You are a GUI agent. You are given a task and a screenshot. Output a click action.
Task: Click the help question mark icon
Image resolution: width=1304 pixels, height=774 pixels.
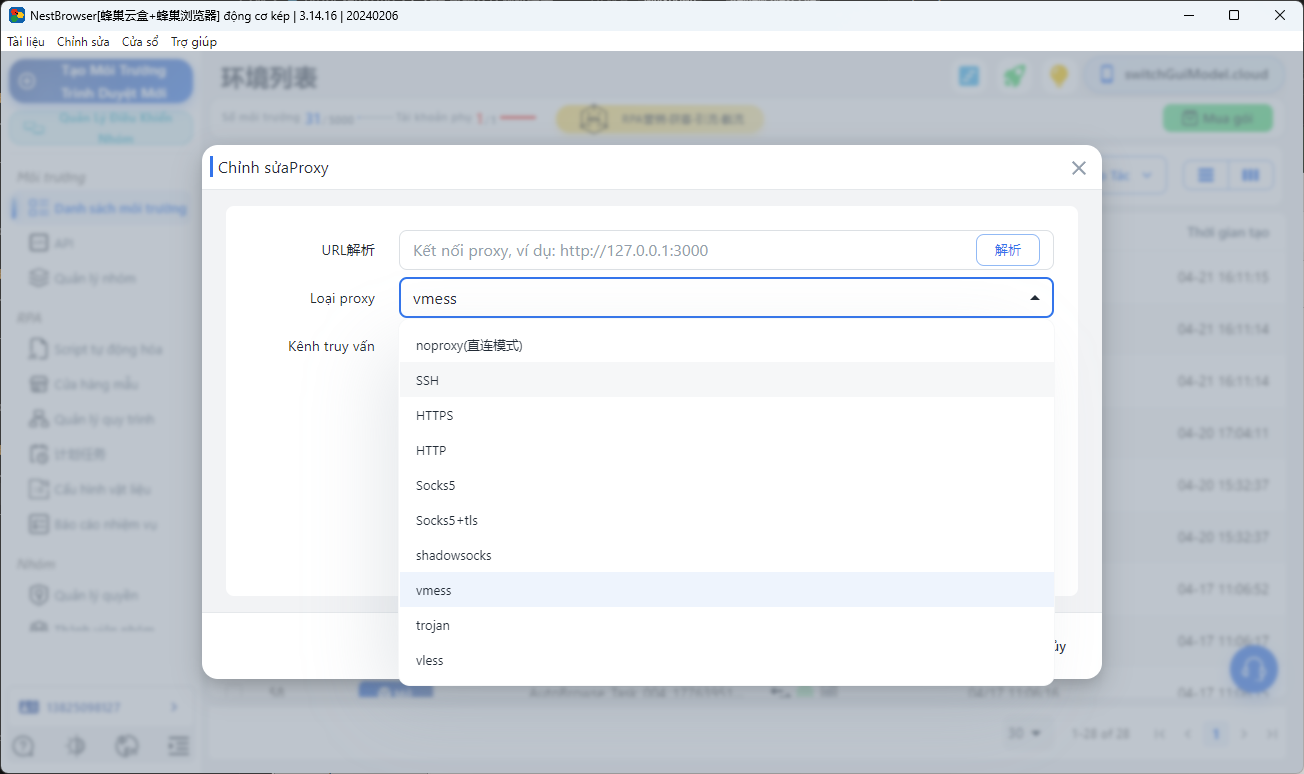23,746
